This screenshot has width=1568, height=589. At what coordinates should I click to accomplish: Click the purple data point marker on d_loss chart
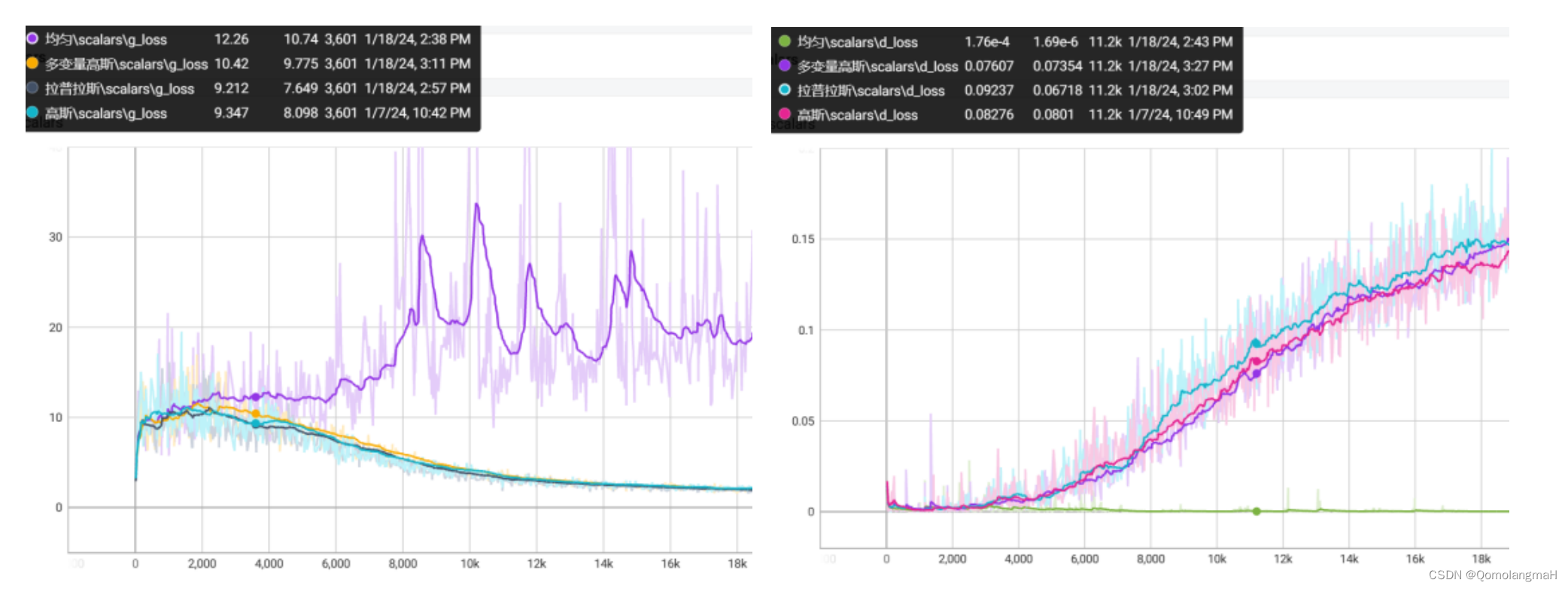pos(1257,373)
